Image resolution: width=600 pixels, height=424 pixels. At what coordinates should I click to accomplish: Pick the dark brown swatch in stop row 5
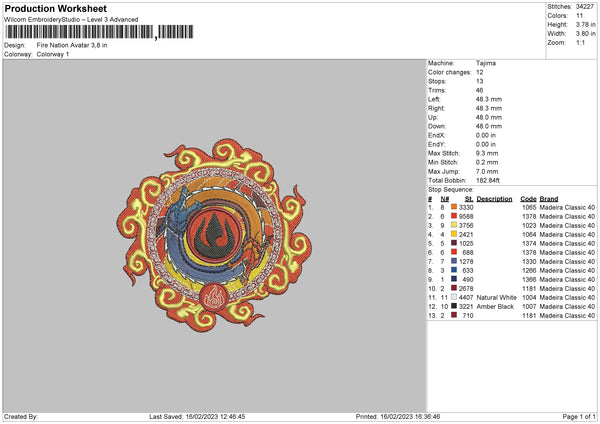454,243
